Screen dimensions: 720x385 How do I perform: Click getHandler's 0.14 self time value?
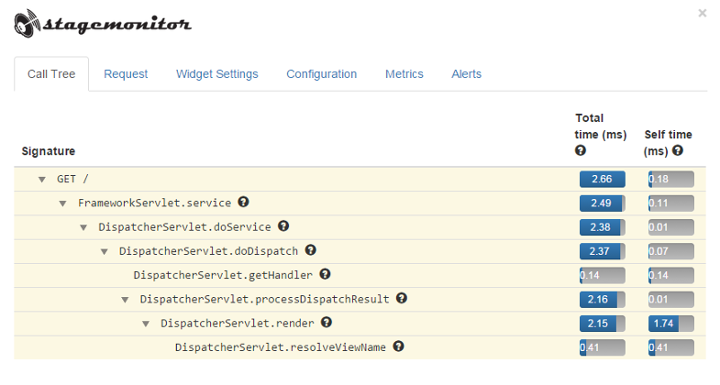658,275
